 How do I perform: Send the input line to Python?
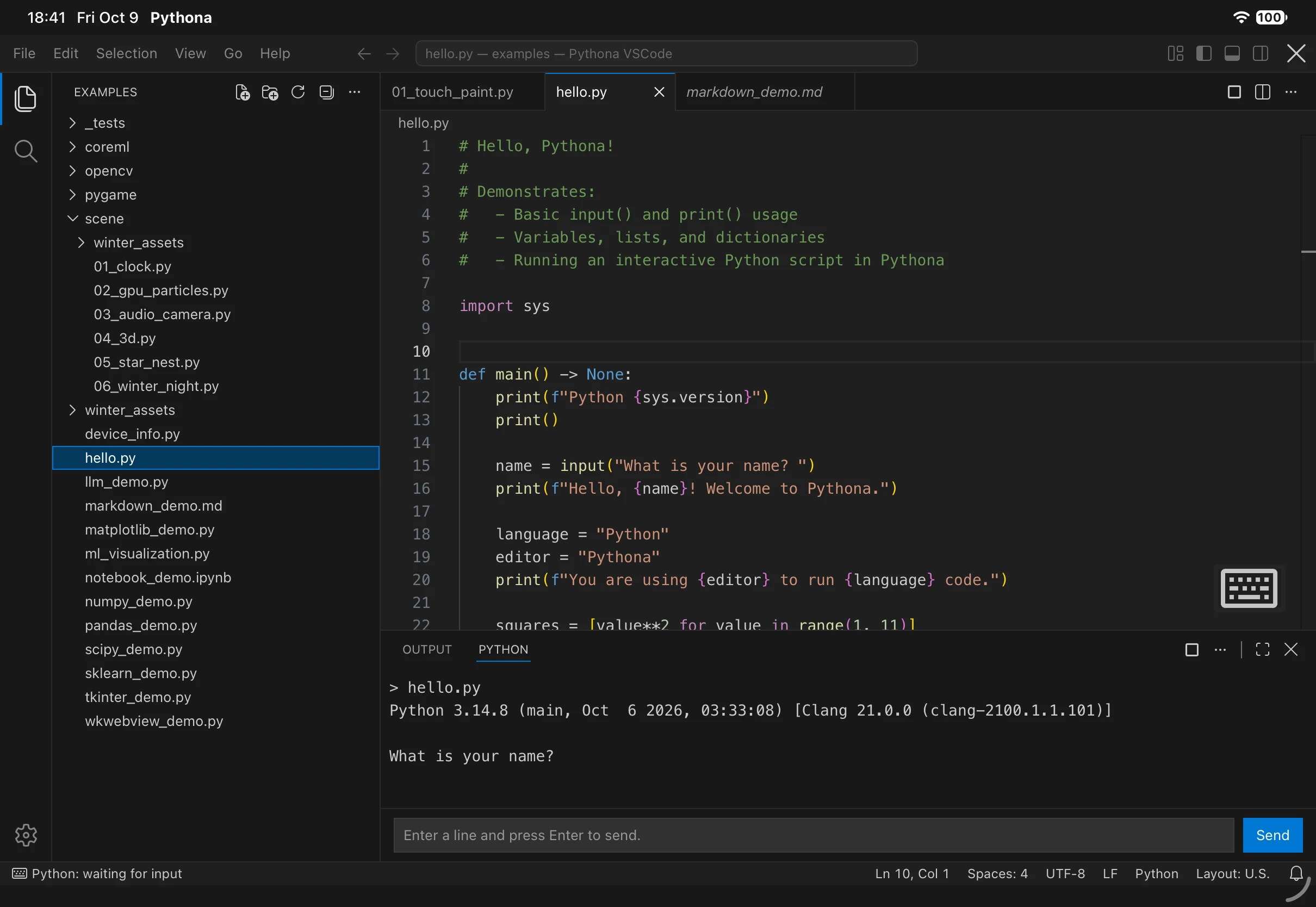(1272, 835)
